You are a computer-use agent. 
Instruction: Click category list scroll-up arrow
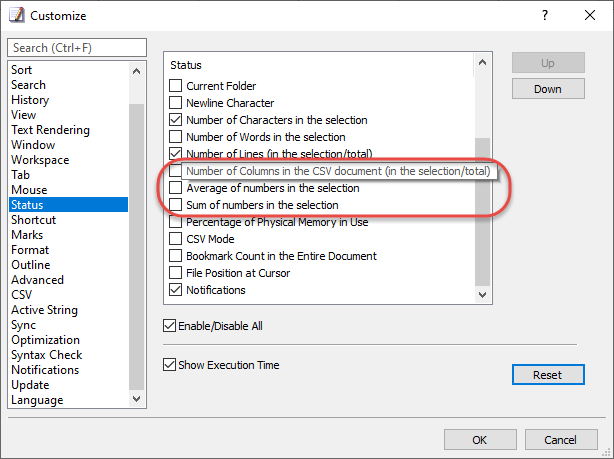136,71
